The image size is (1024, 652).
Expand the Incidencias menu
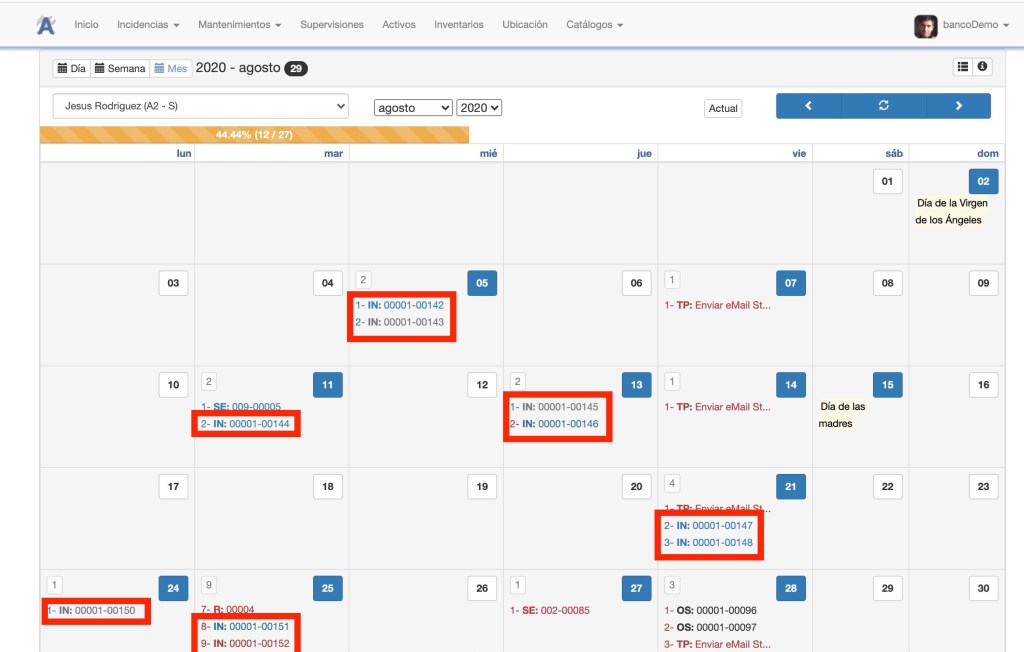(148, 25)
